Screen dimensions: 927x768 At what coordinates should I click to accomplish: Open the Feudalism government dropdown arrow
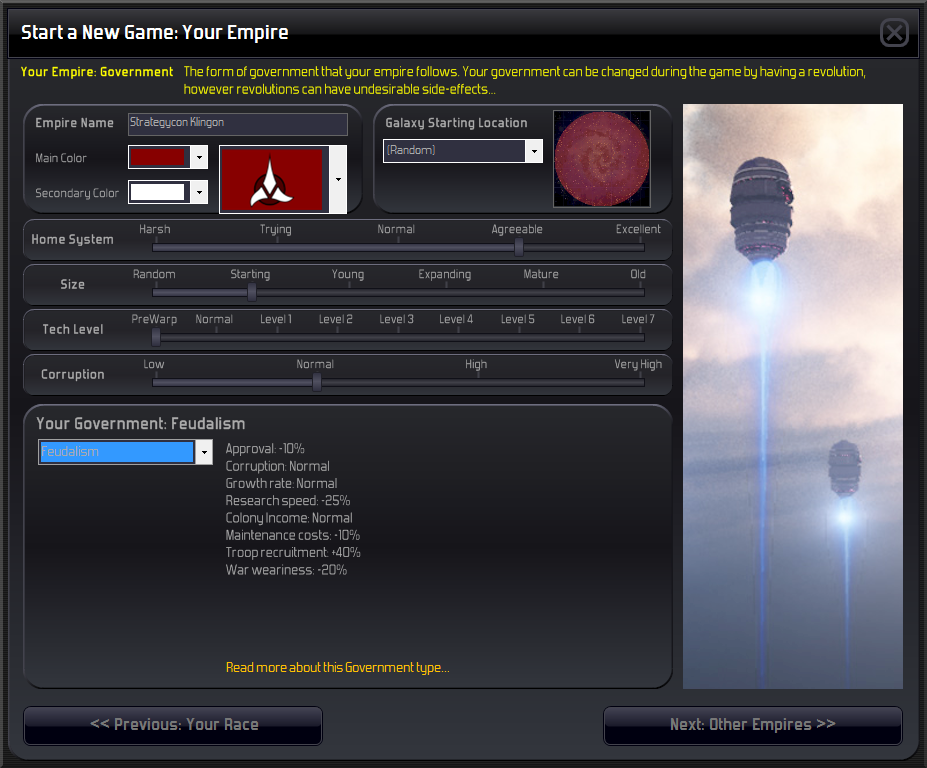pos(204,452)
